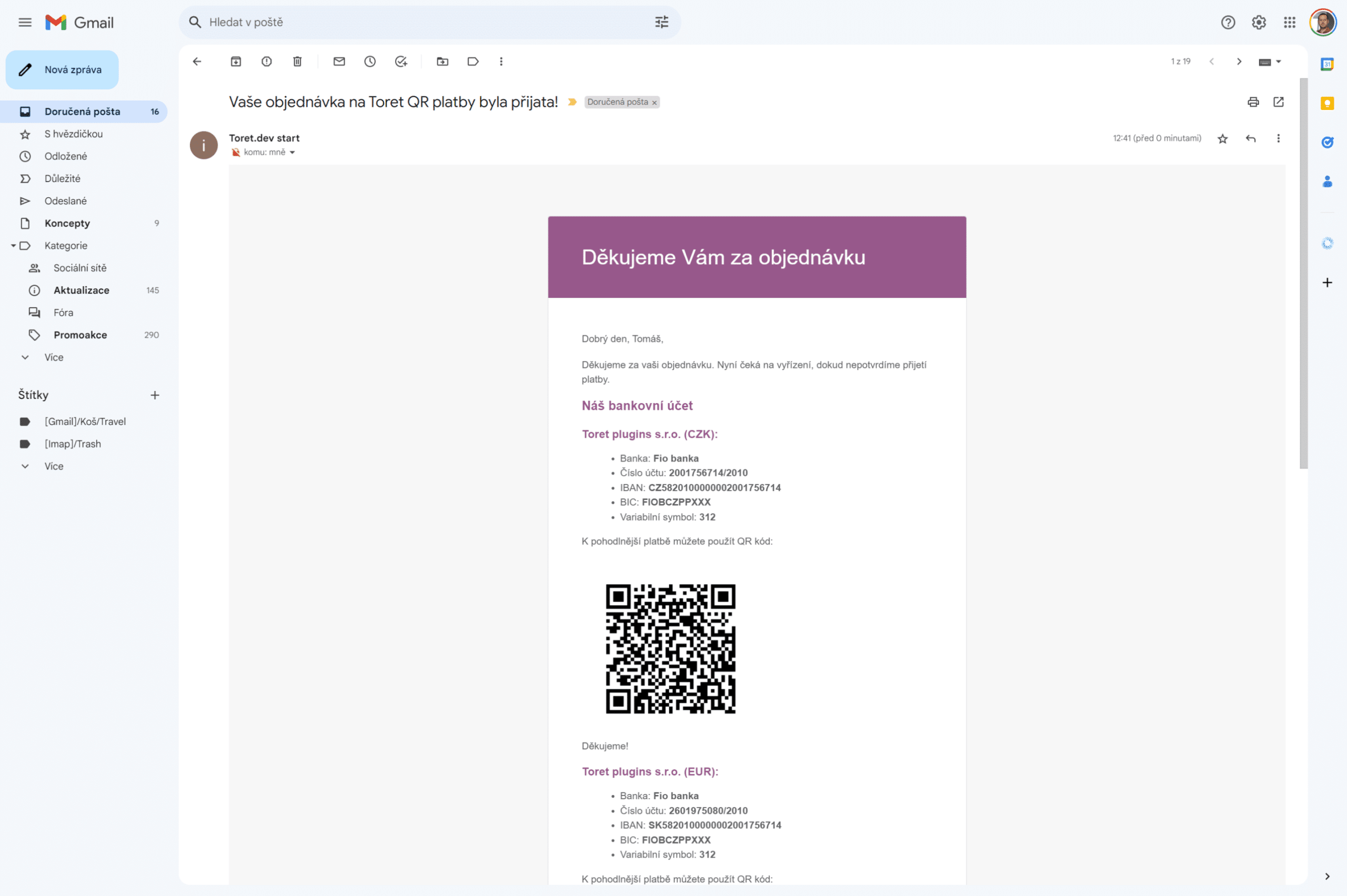Collapse the Kategorie tree
The image size is (1347, 896).
click(13, 246)
